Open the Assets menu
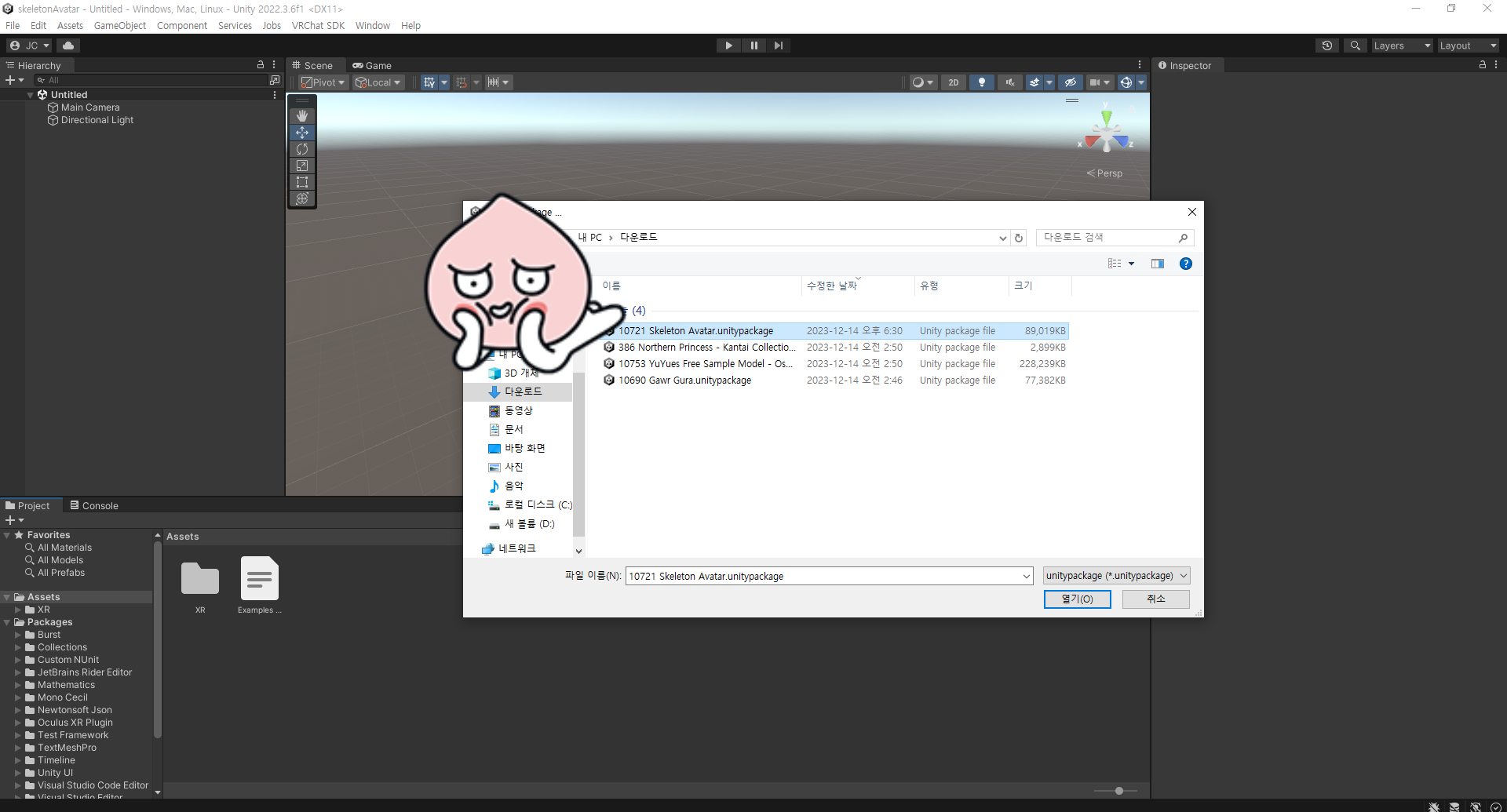1507x812 pixels. [x=70, y=25]
